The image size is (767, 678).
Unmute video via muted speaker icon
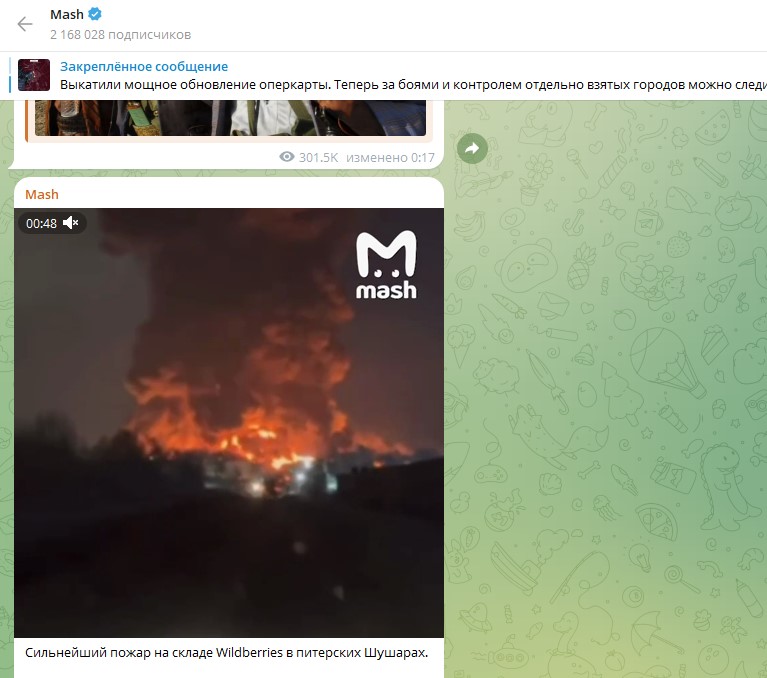(70, 223)
